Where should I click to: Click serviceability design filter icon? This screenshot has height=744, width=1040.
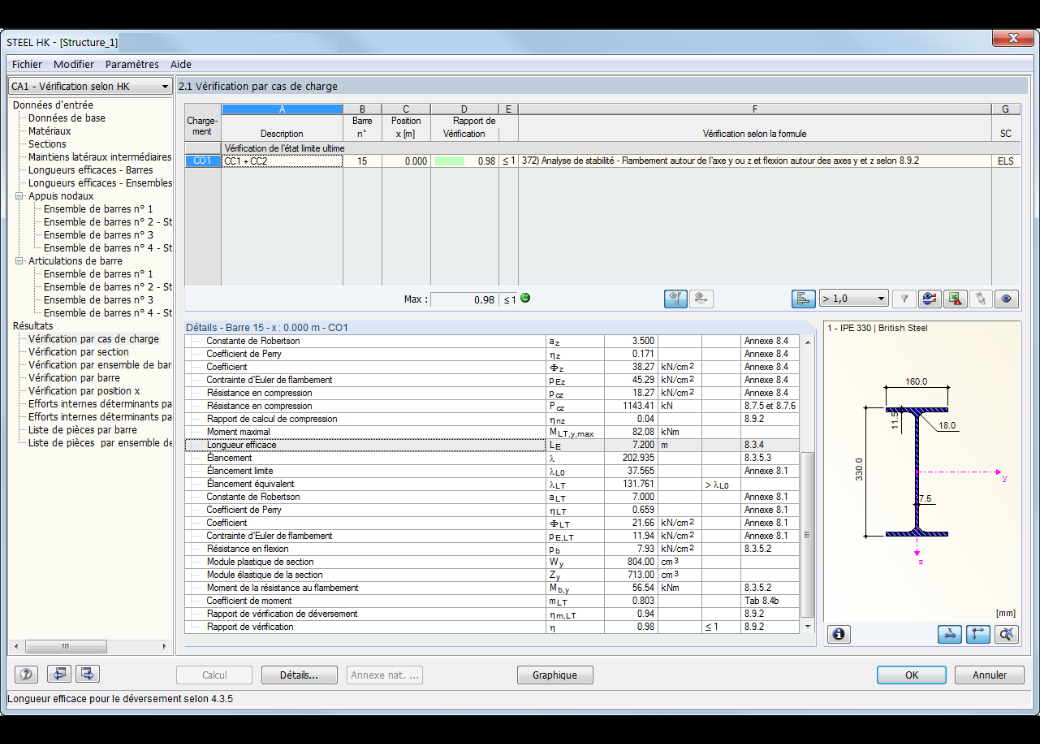pos(700,299)
